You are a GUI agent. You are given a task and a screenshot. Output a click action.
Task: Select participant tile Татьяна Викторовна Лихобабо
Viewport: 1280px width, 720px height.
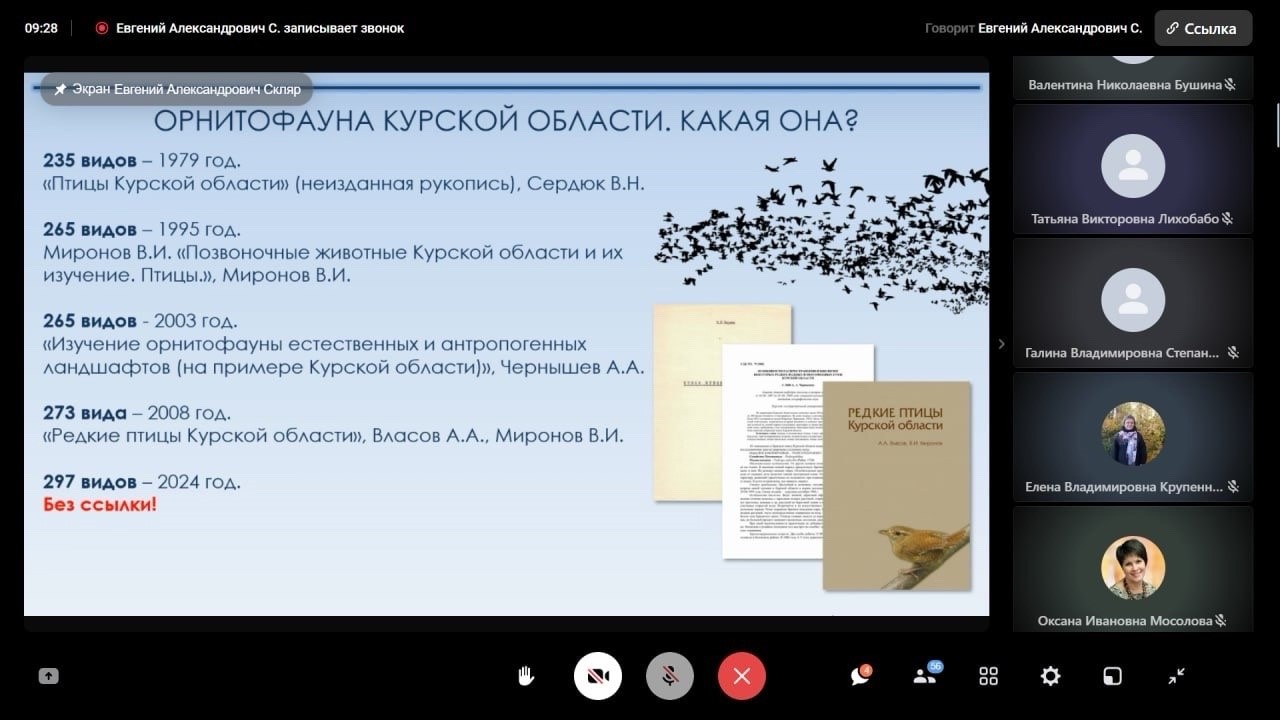pyautogui.click(x=1133, y=168)
